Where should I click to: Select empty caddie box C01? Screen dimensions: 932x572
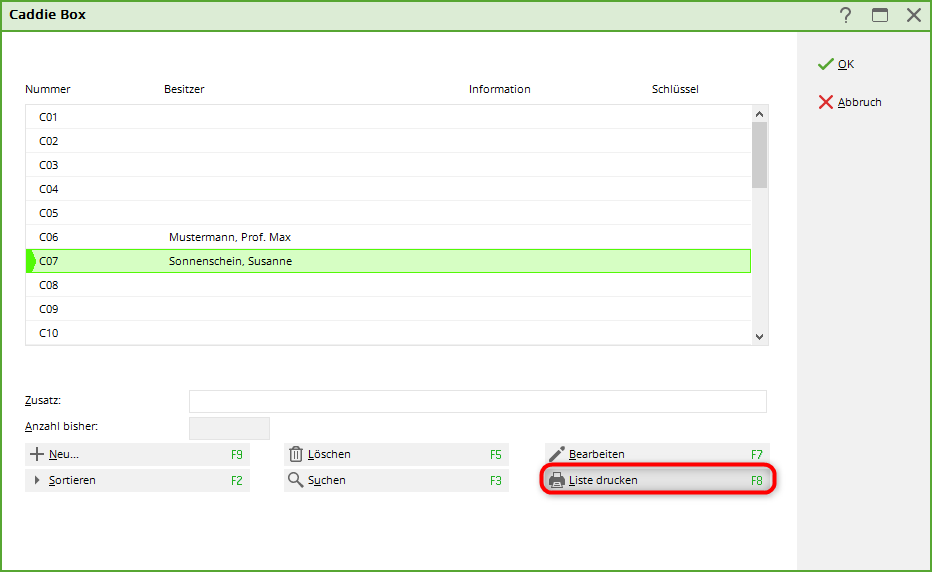coord(48,117)
